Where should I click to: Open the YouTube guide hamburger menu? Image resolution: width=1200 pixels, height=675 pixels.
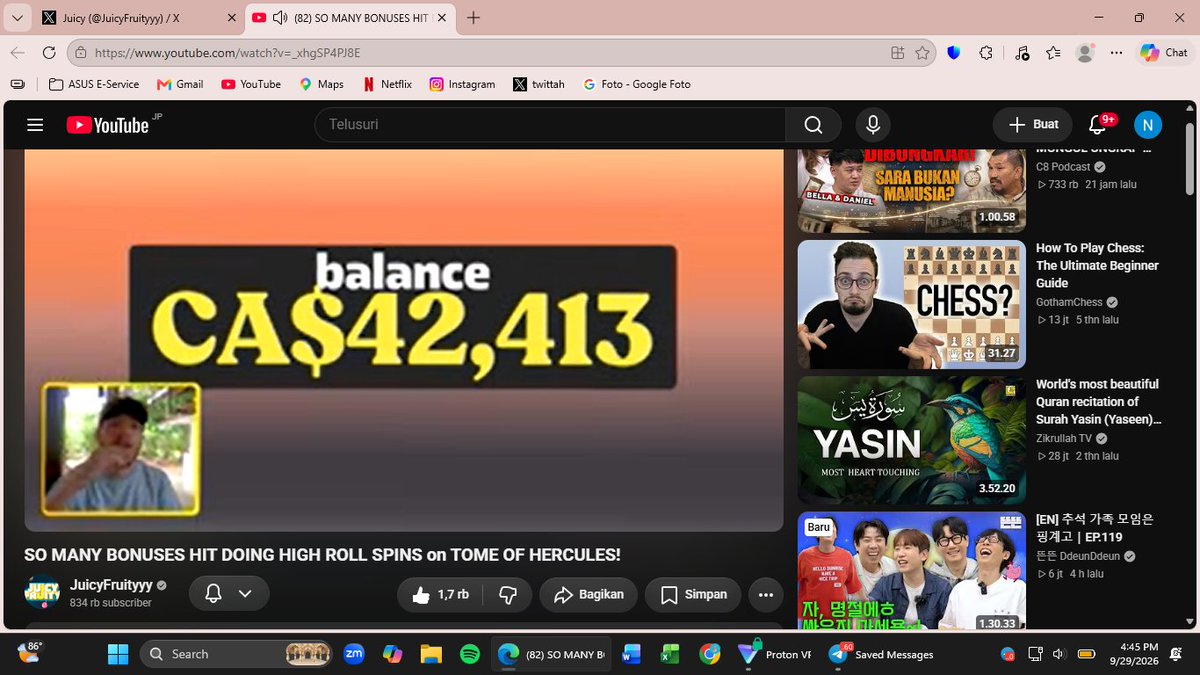pos(35,125)
